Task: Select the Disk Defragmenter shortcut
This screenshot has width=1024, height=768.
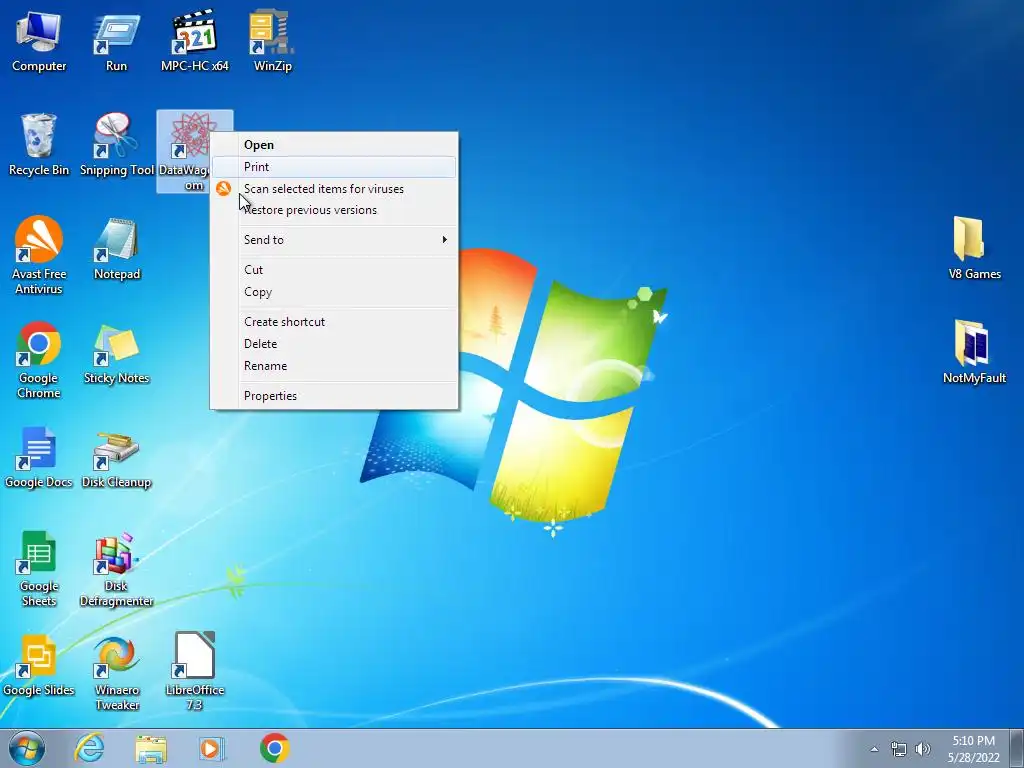Action: [x=116, y=569]
